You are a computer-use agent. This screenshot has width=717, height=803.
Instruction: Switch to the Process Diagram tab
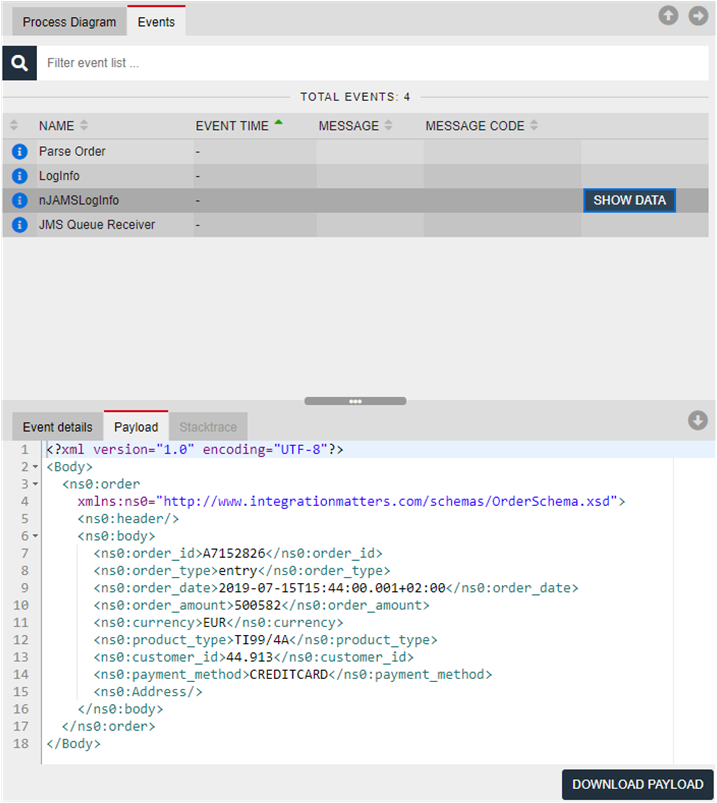pos(69,22)
